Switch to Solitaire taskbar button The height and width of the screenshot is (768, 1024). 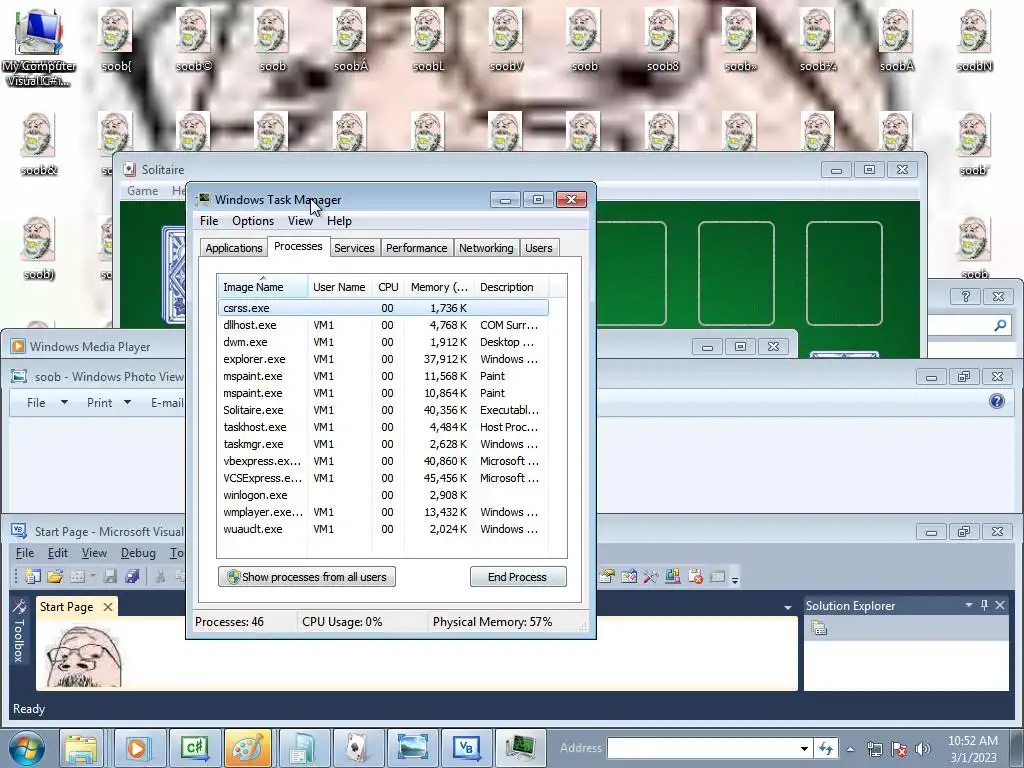(x=357, y=748)
